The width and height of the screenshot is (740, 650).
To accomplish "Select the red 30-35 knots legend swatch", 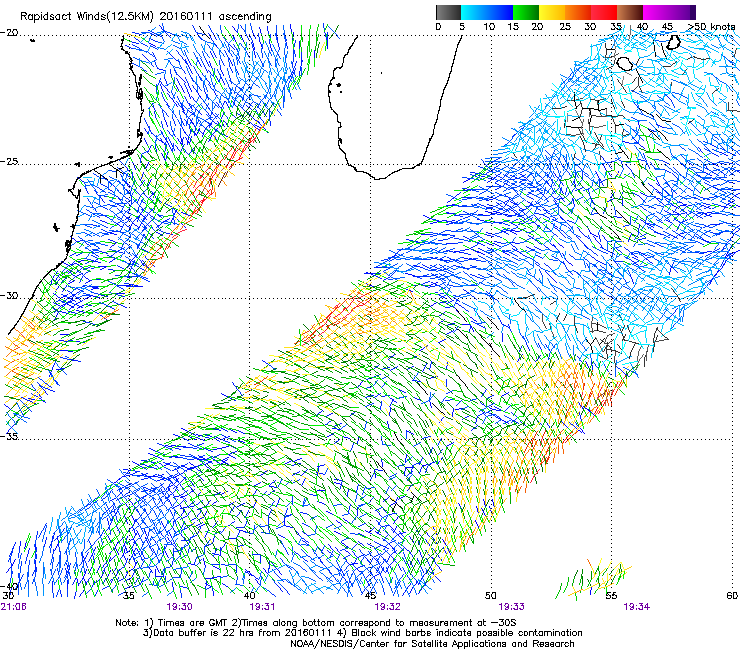I will click(x=604, y=12).
